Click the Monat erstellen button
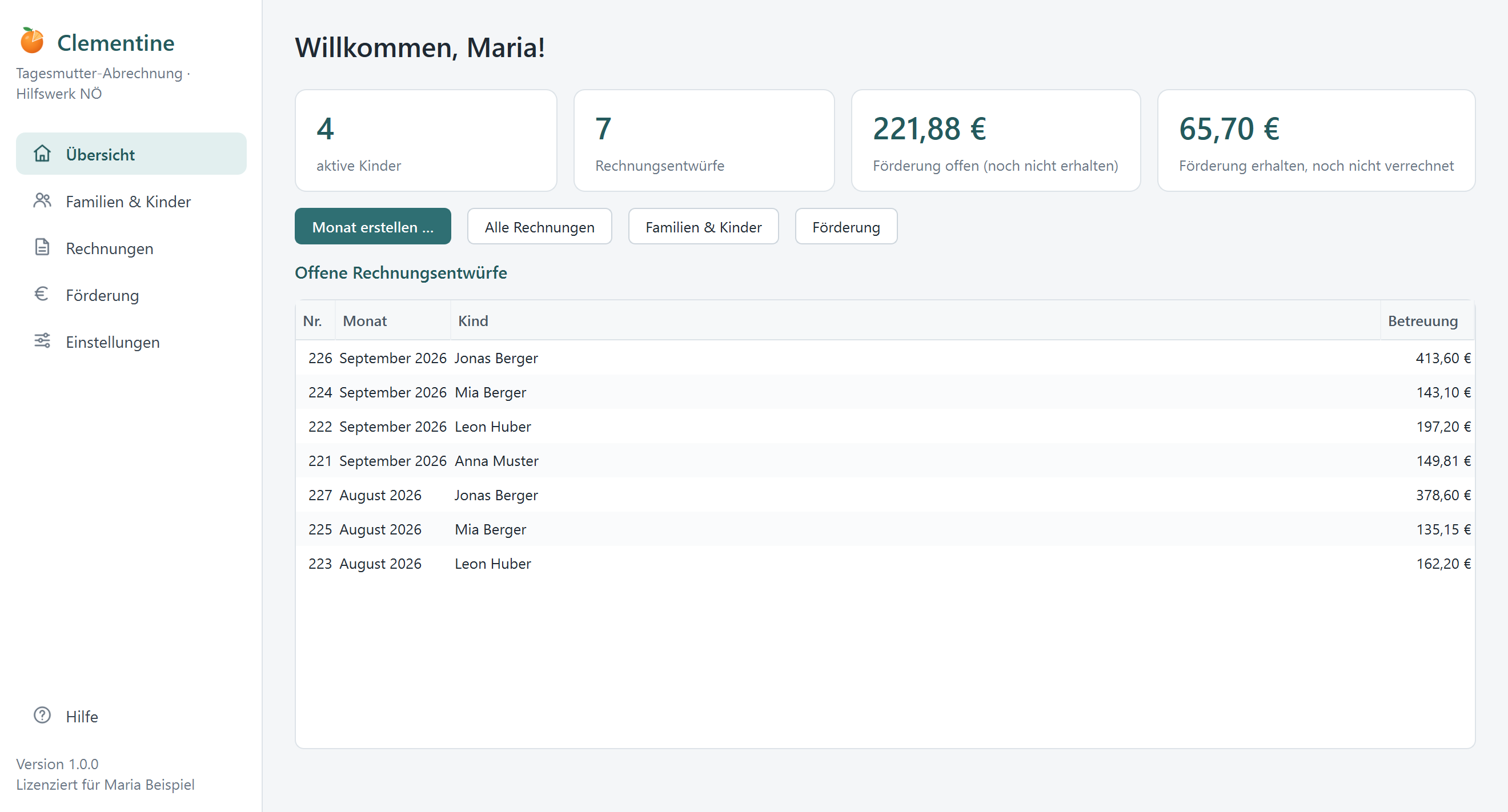The image size is (1508, 812). pos(373,226)
